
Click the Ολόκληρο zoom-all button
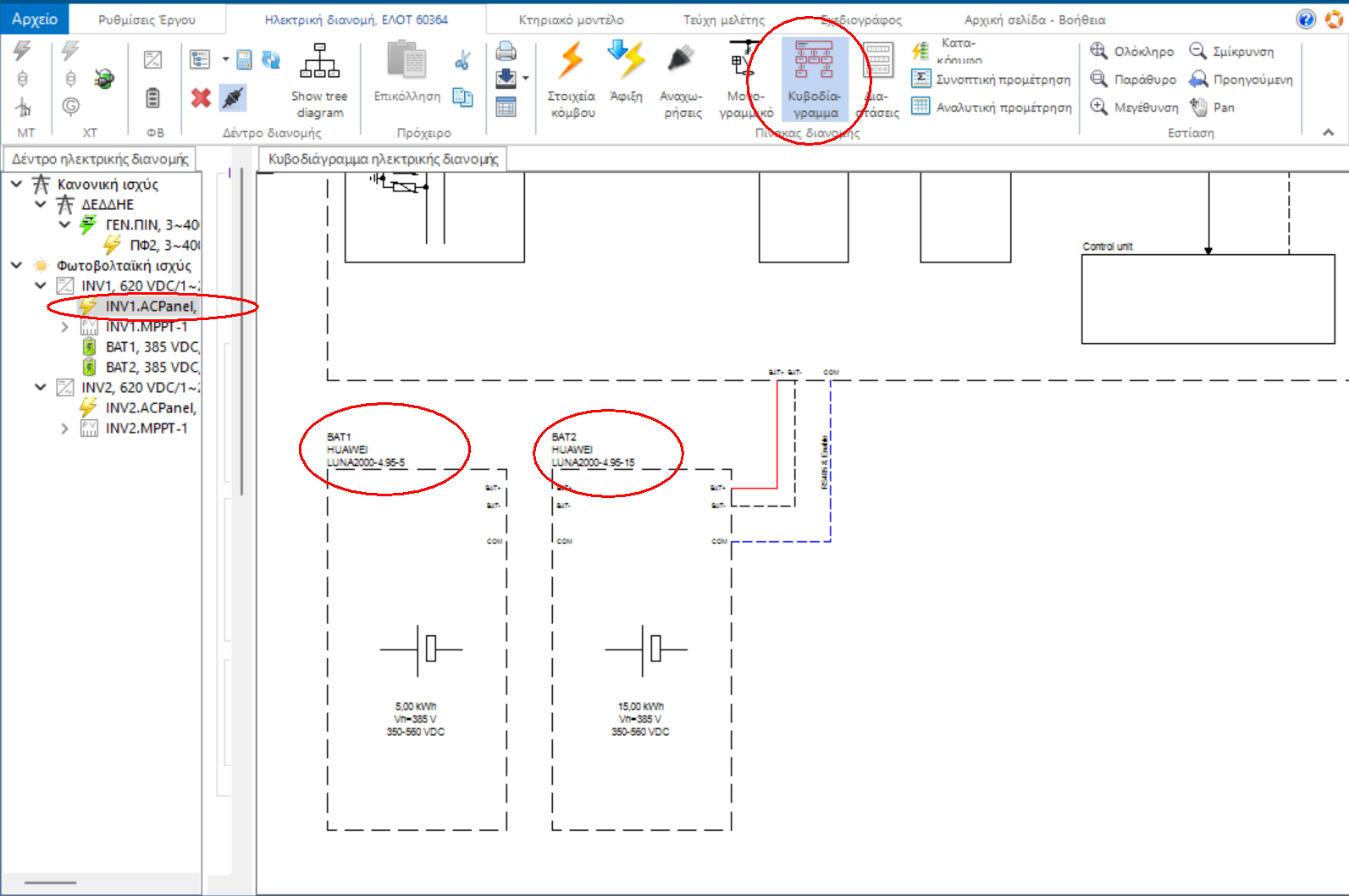click(1131, 52)
